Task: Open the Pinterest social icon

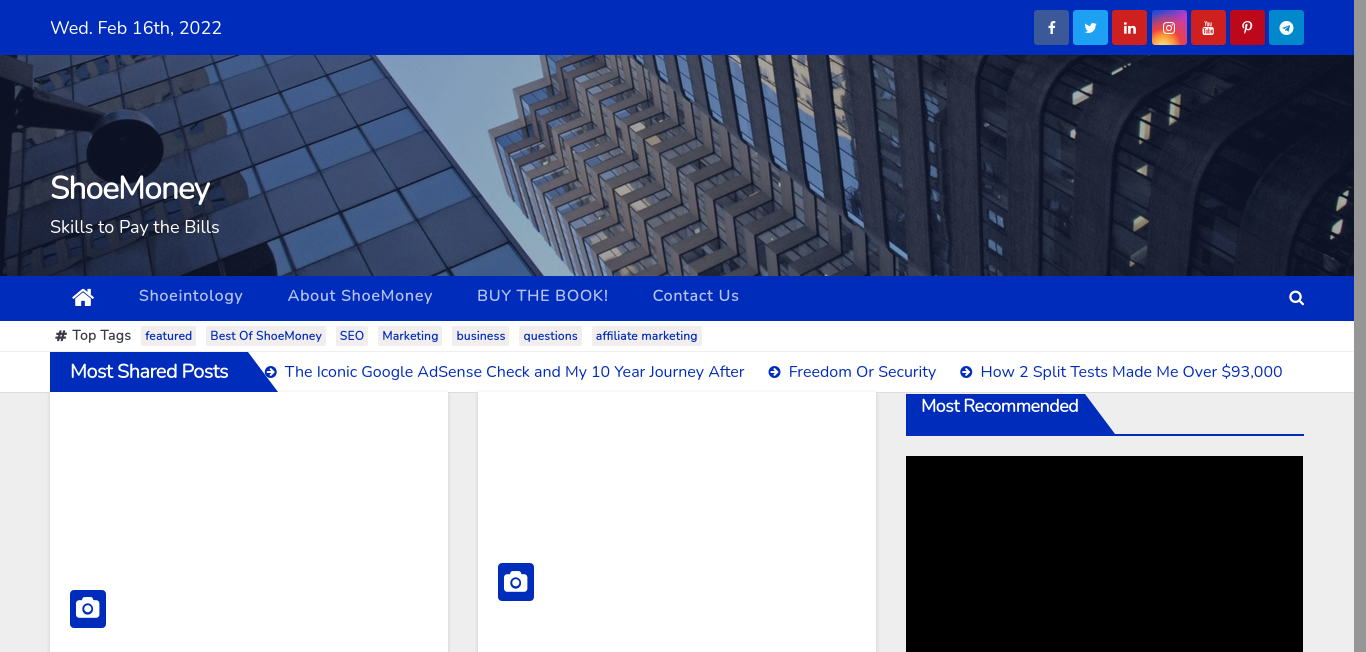Action: pyautogui.click(x=1247, y=28)
